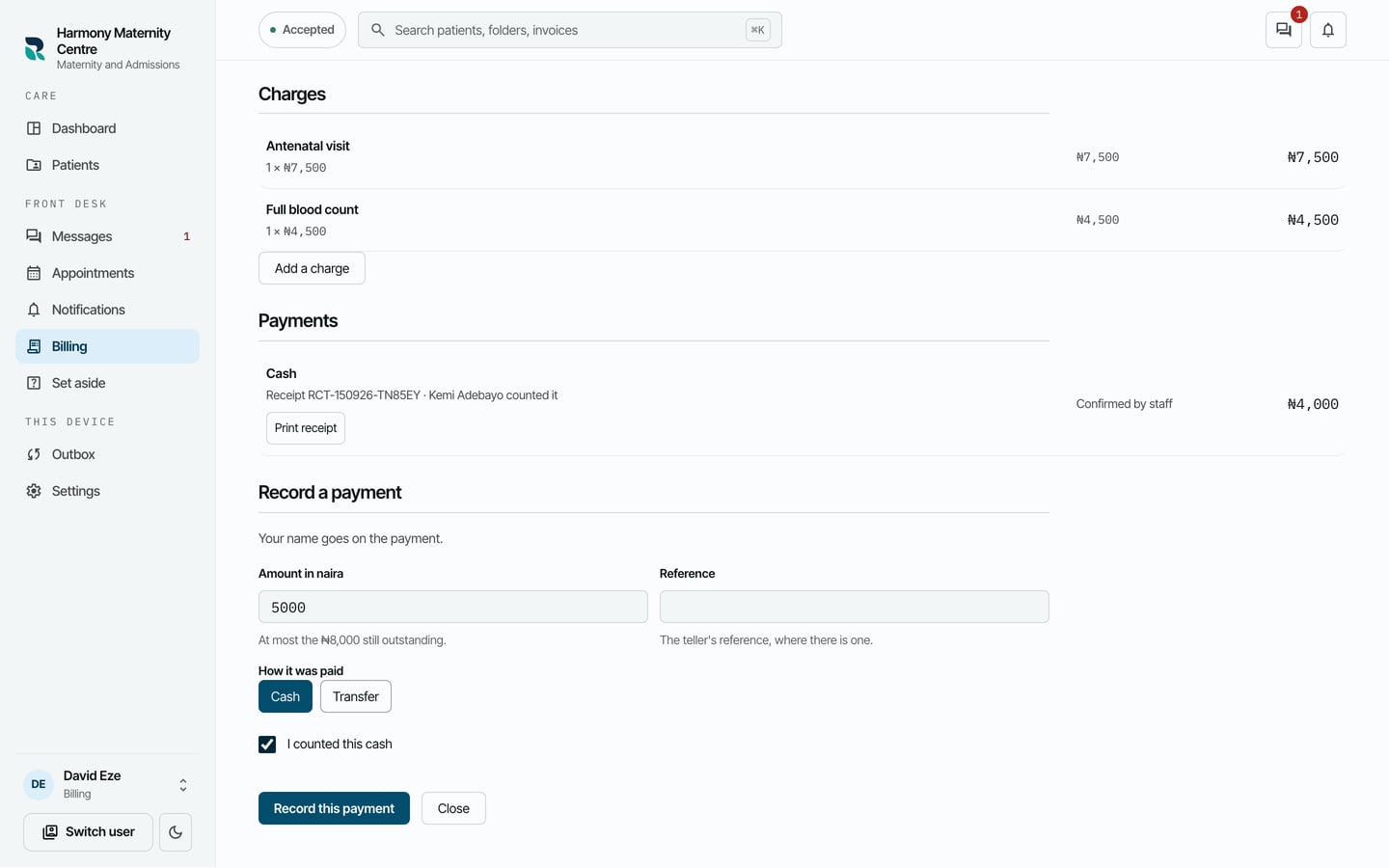Open messages icon in top bar
The width and height of the screenshot is (1389, 868).
[1284, 30]
